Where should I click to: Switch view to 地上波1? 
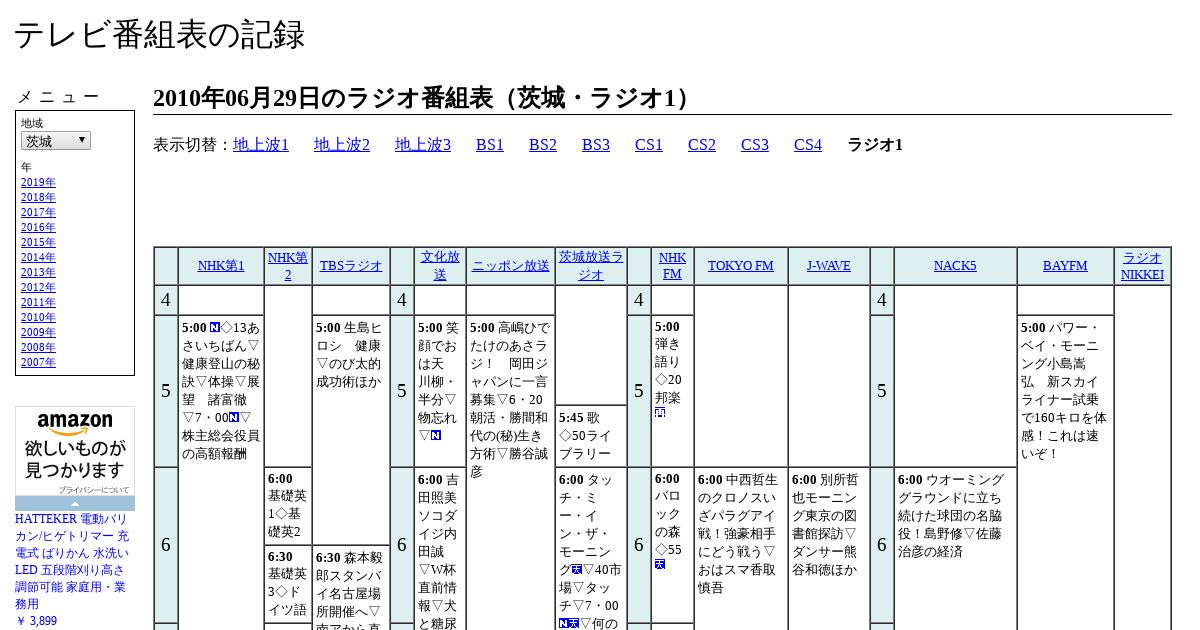261,145
